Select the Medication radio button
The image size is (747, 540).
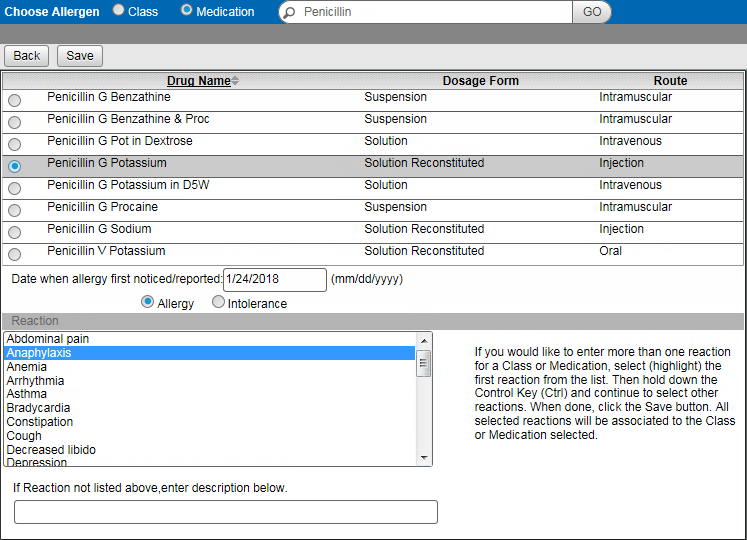point(186,11)
